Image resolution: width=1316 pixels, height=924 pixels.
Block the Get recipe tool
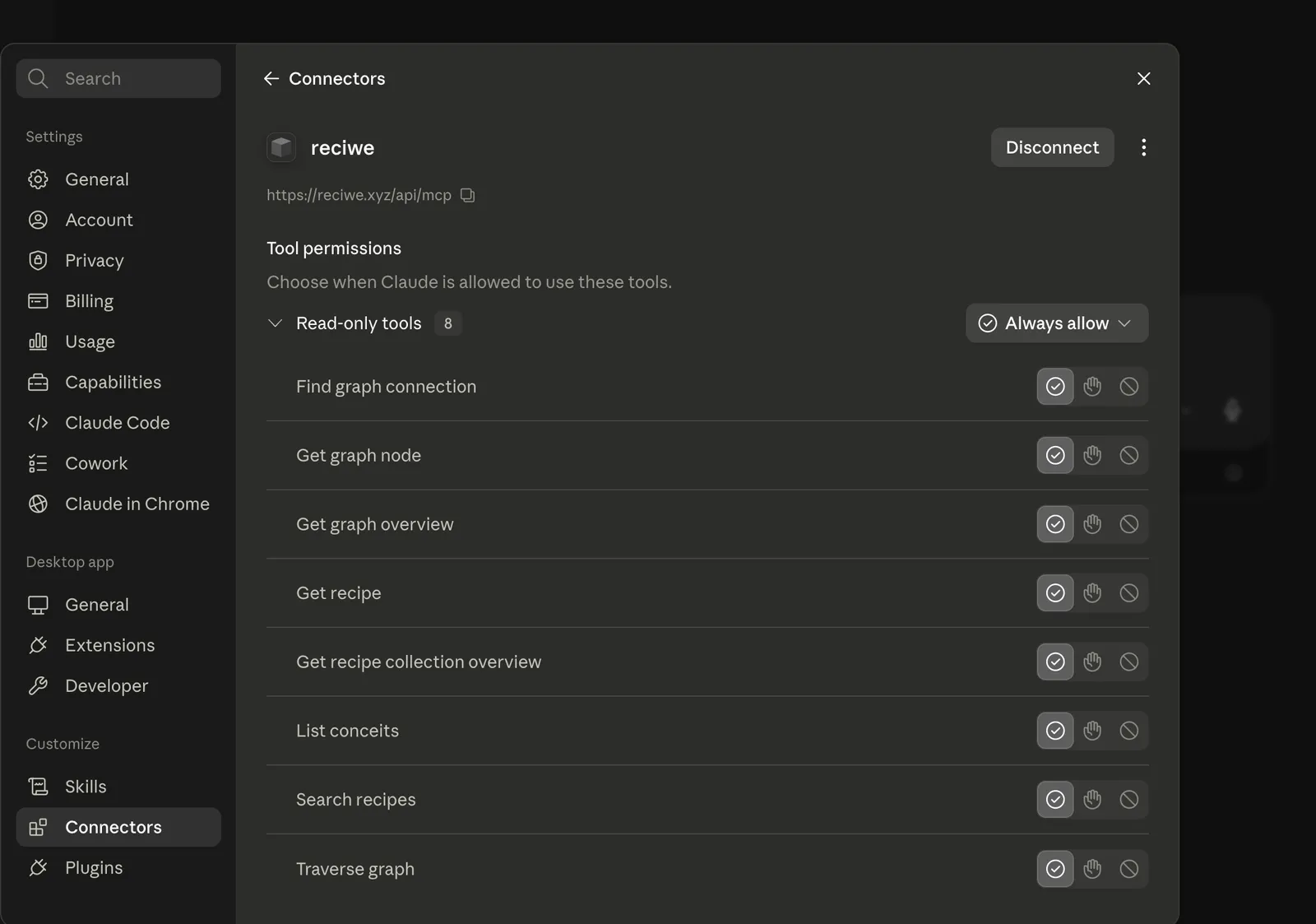1129,592
